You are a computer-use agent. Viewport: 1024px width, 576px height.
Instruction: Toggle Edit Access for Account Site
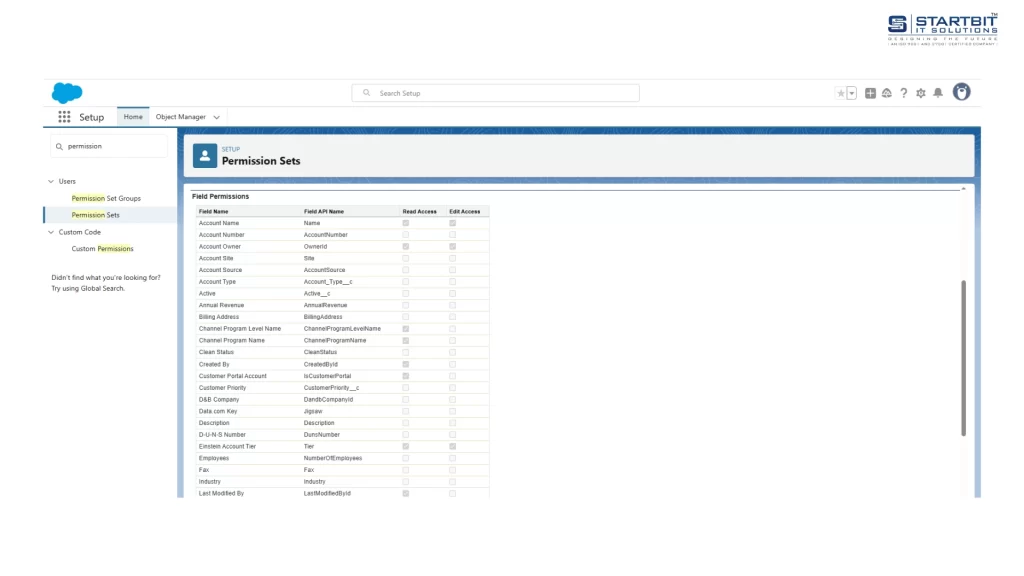point(452,258)
